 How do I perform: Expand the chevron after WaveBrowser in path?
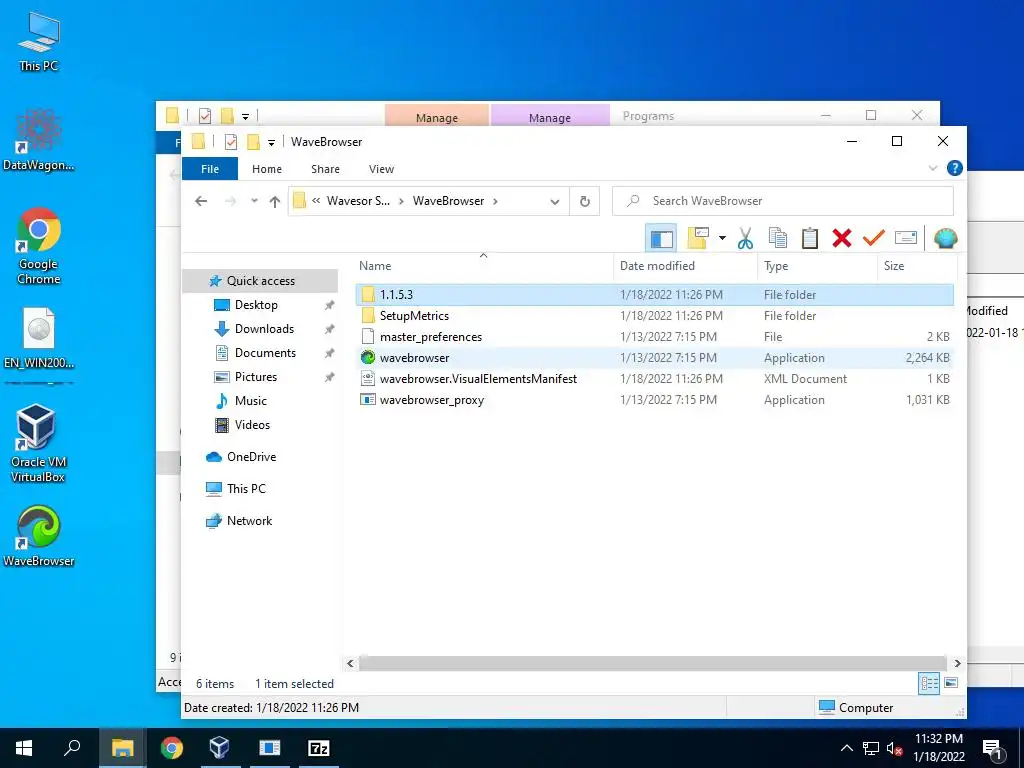(x=495, y=201)
